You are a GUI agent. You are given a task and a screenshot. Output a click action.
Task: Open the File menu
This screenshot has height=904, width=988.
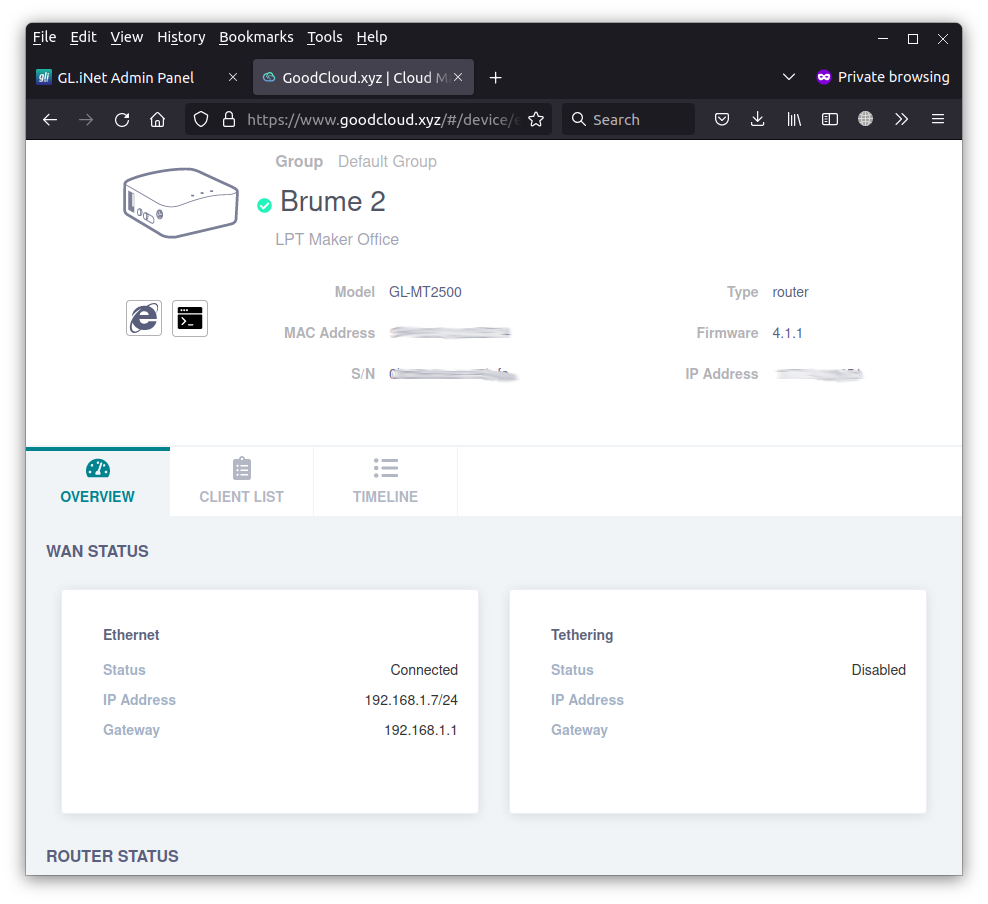coord(45,37)
